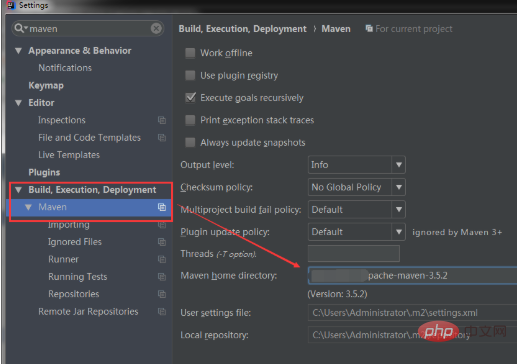
Task: Open the Runner settings page
Action: [x=63, y=259]
